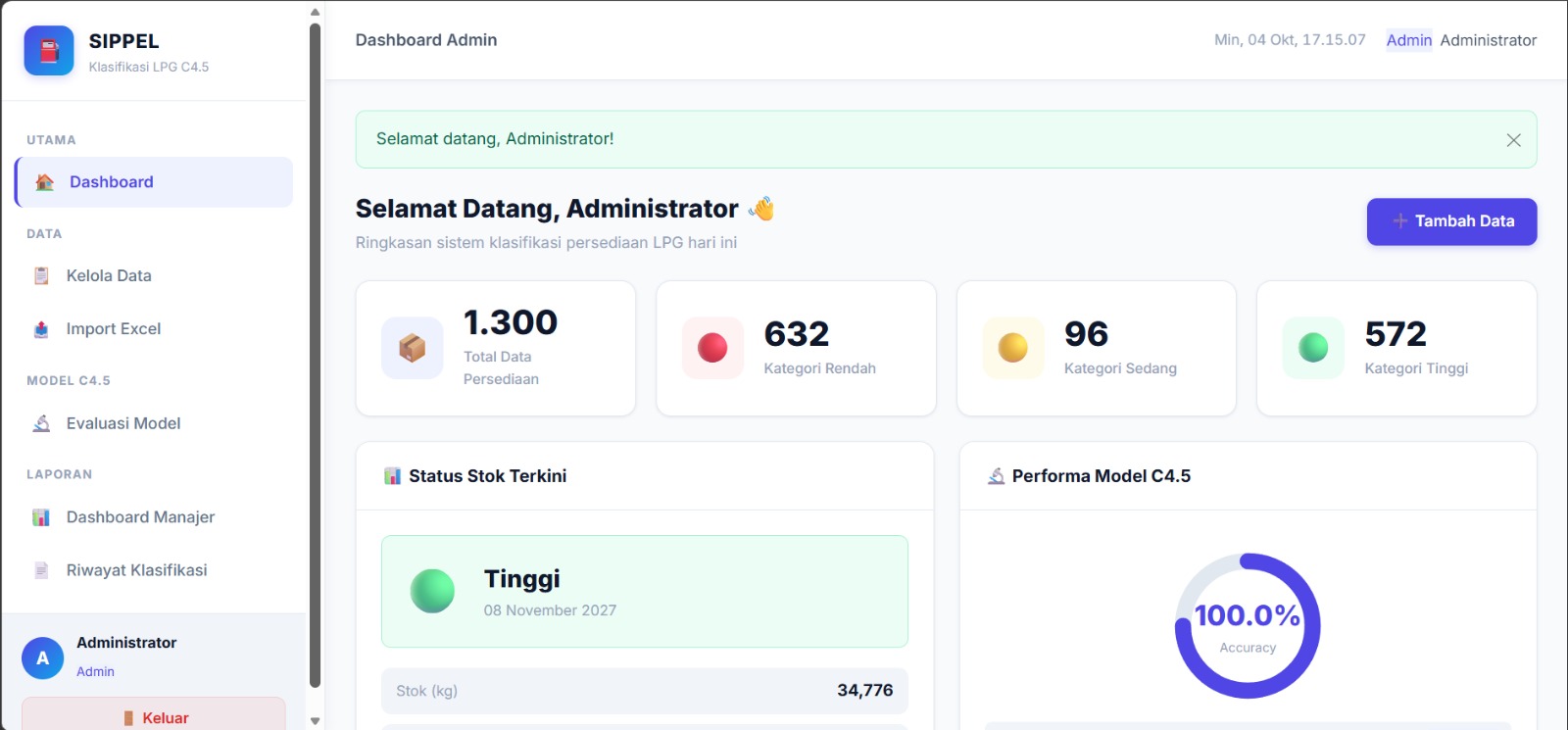Click the document icon beside Riwayat Klasifikasi
This screenshot has width=1568, height=730.
tap(41, 570)
